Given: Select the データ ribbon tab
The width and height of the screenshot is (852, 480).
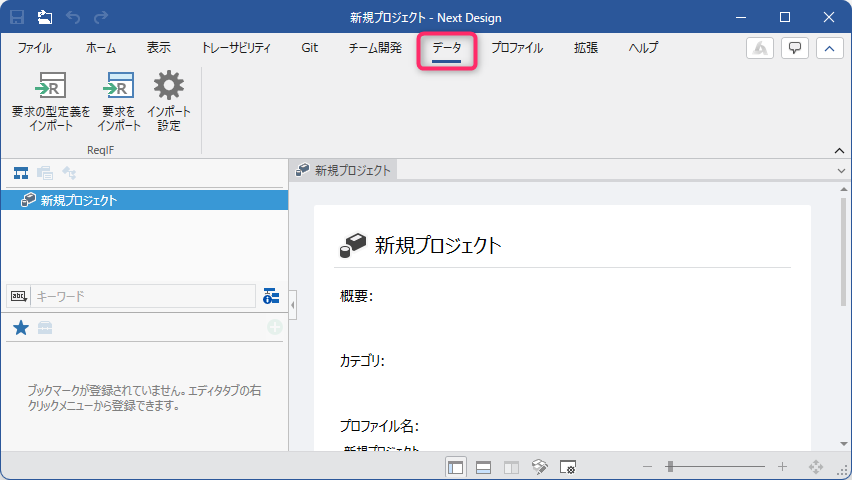Looking at the screenshot, I should coord(447,49).
